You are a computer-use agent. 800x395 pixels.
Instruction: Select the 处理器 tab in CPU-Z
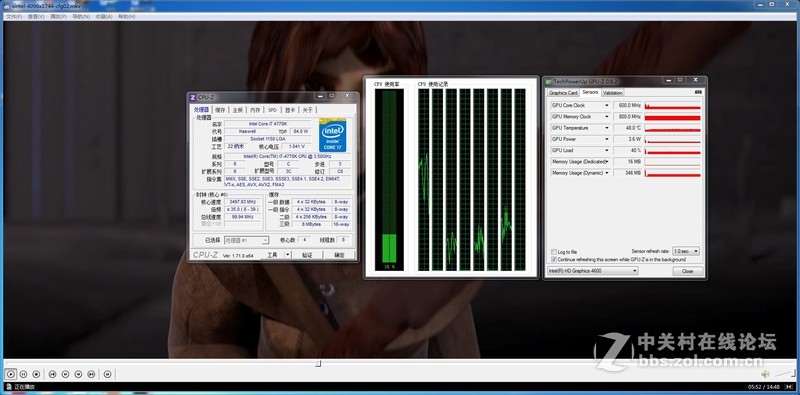pos(202,110)
